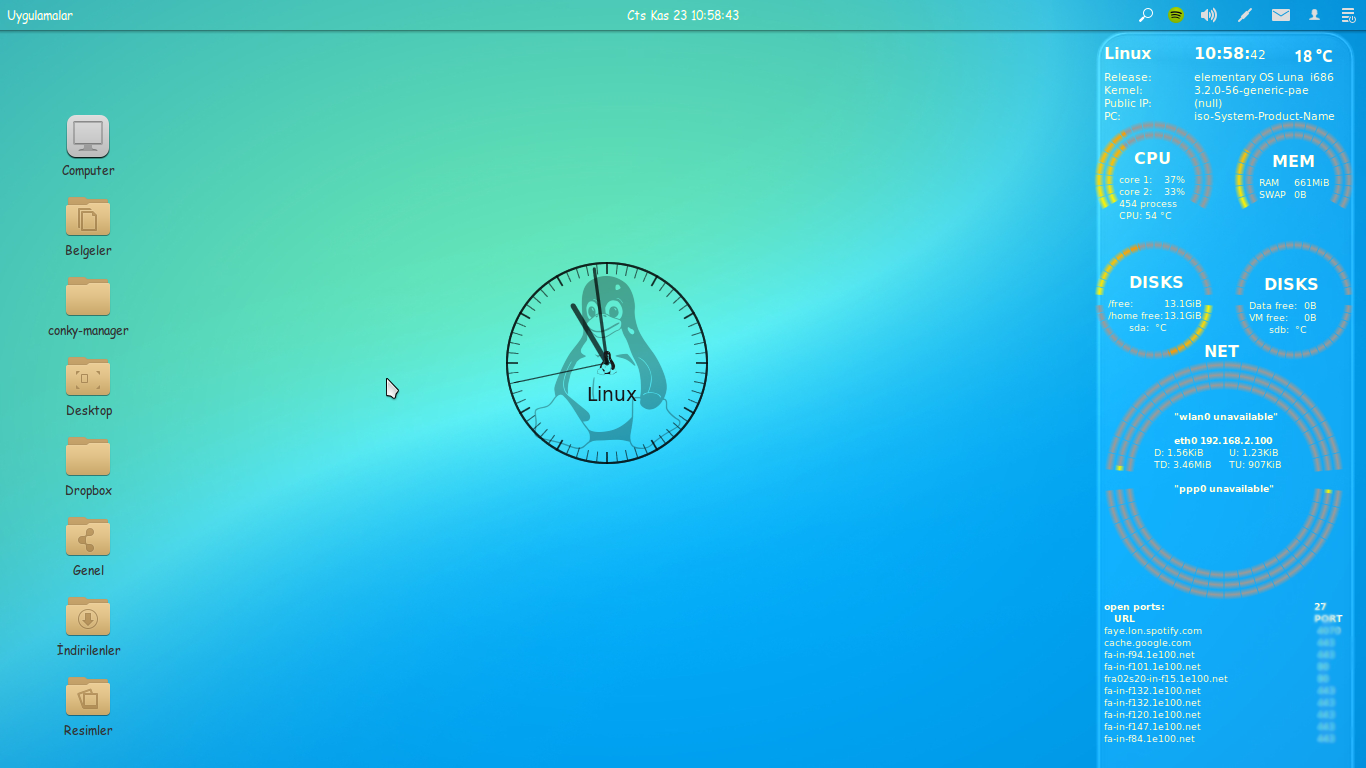The width and height of the screenshot is (1366, 768).
Task: Click the DISKS title above 'Data free'
Action: pyautogui.click(x=1291, y=285)
